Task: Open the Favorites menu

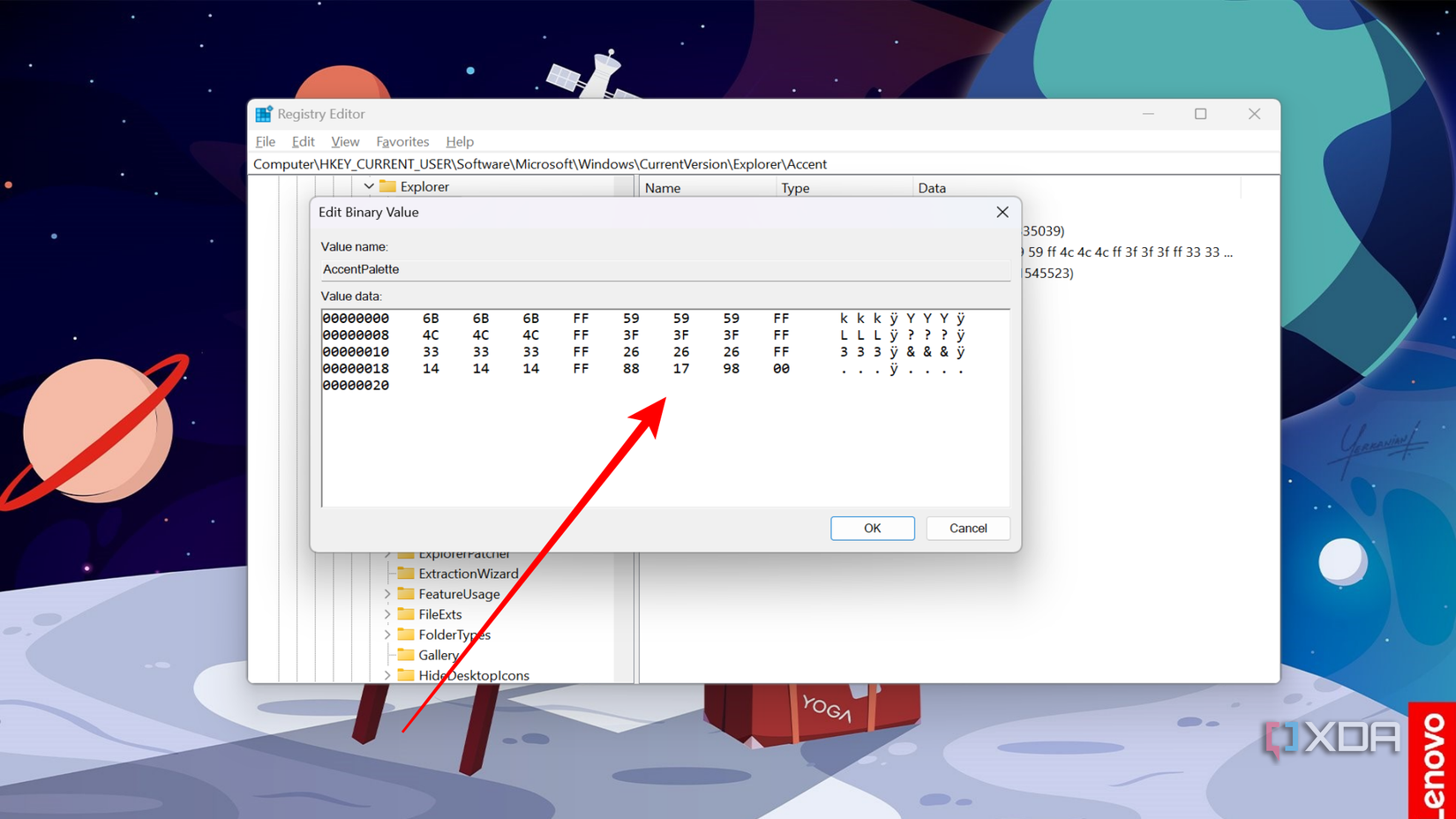Action: (x=402, y=141)
